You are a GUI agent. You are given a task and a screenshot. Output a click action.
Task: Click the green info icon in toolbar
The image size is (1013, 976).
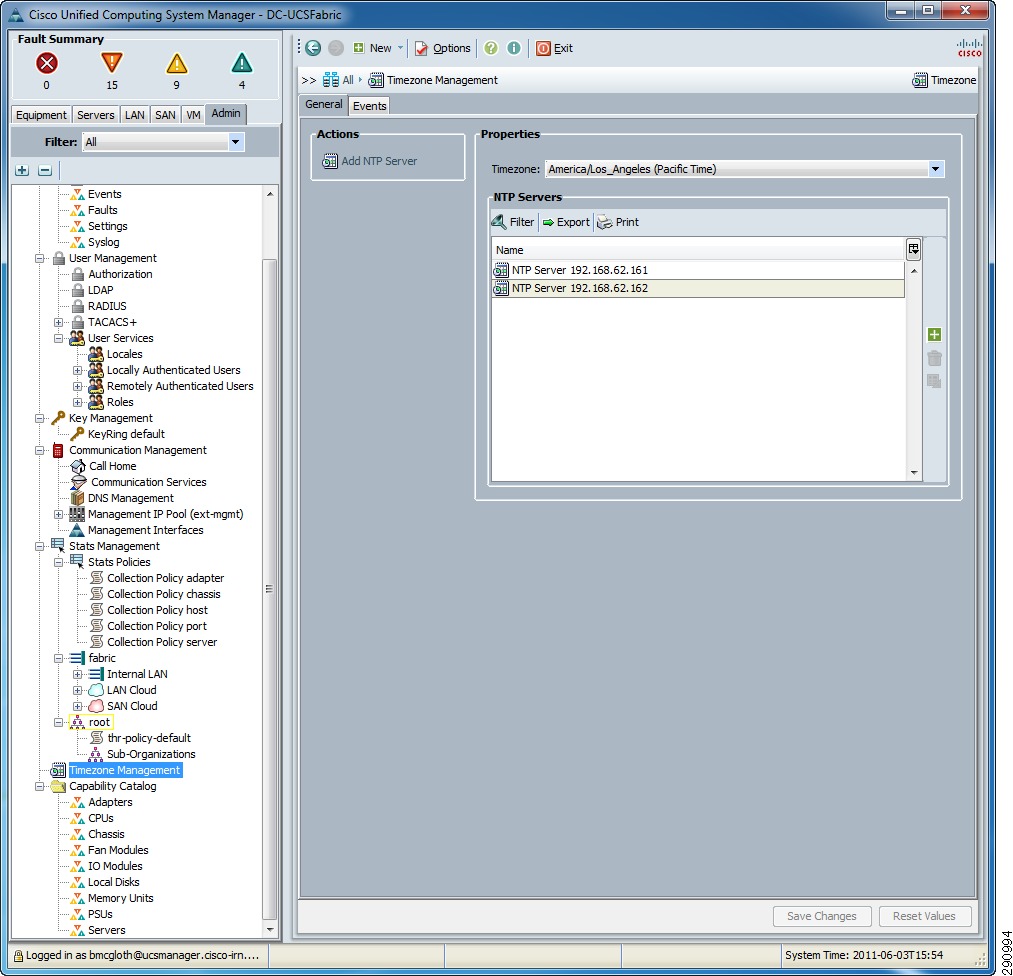514,48
